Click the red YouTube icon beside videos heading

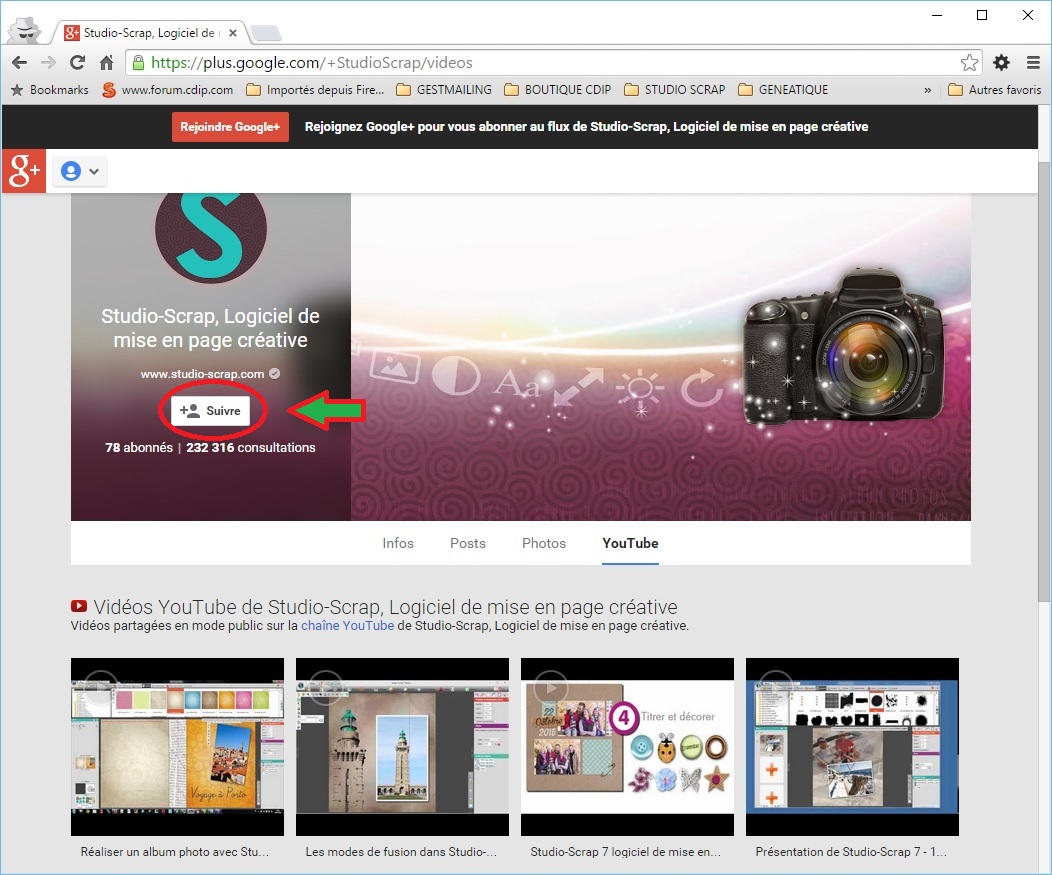pos(78,606)
